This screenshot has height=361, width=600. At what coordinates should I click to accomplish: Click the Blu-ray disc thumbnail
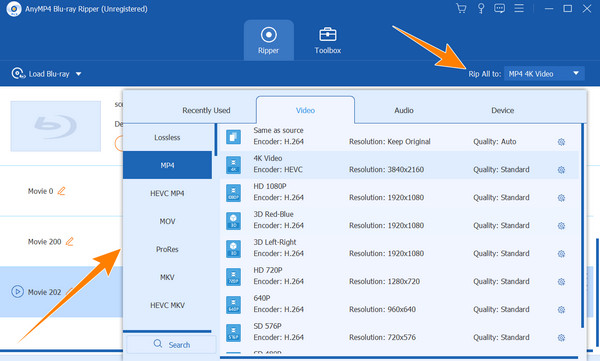[55, 126]
